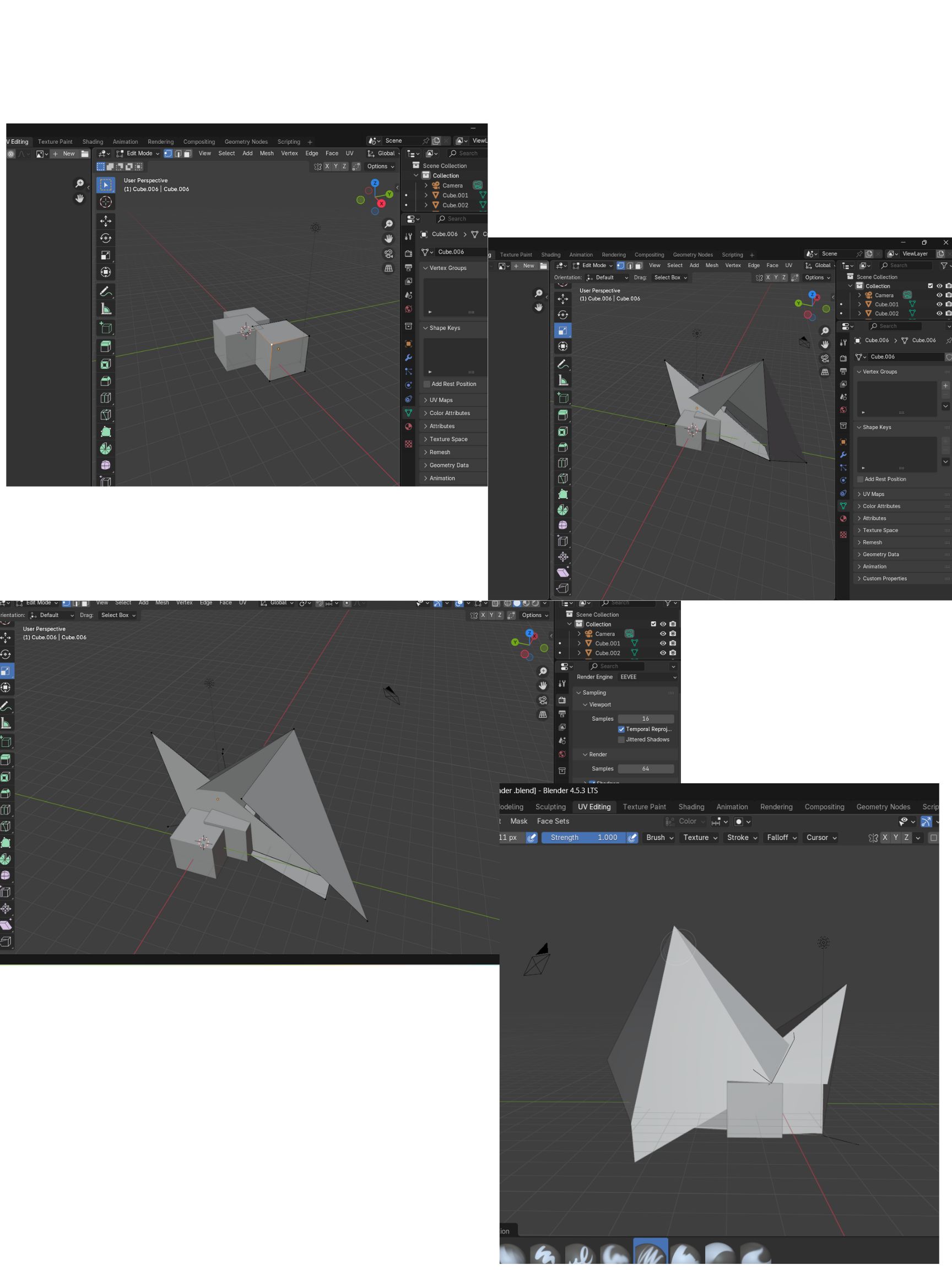Viewport: 952px width, 1270px height.
Task: Open the Falloff popover
Action: coord(782,838)
